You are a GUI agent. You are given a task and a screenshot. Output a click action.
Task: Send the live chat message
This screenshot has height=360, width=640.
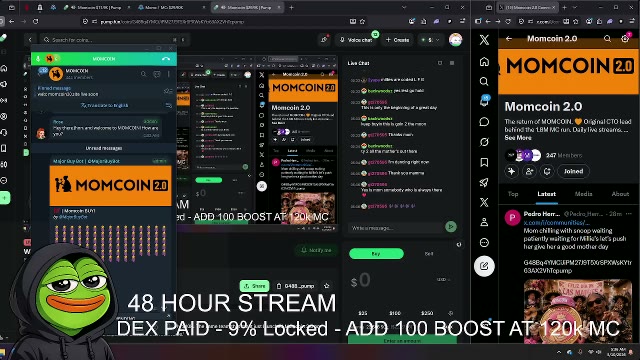(451, 227)
